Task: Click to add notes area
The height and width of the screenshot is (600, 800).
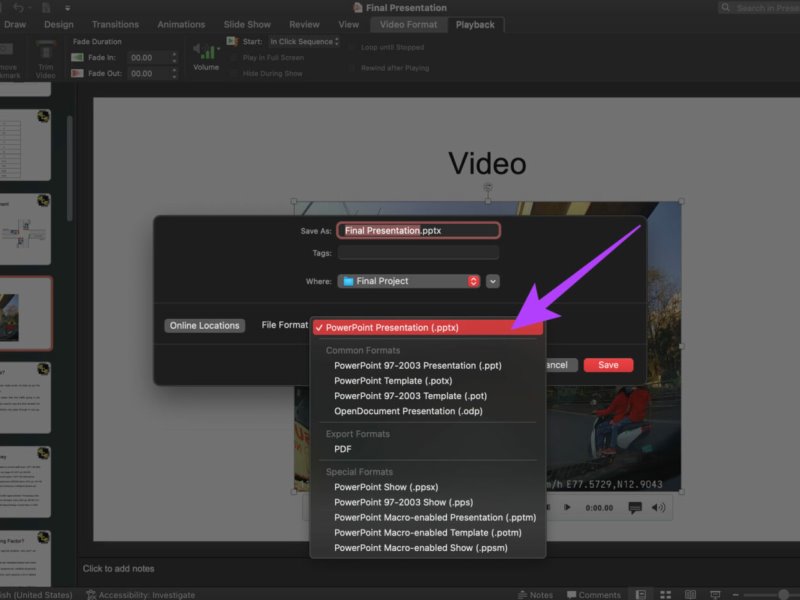Action: [x=118, y=568]
